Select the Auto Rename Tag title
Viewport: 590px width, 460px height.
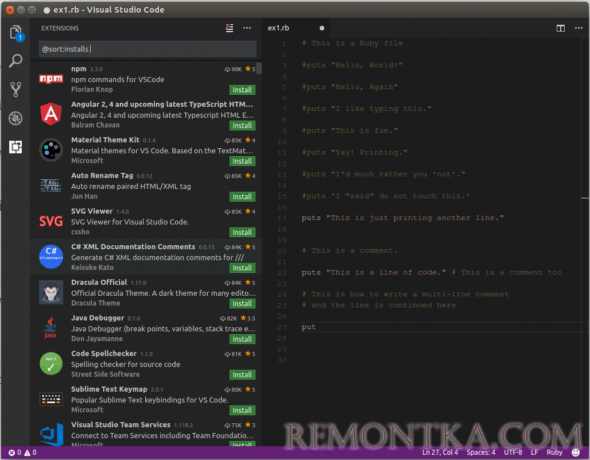click(102, 175)
